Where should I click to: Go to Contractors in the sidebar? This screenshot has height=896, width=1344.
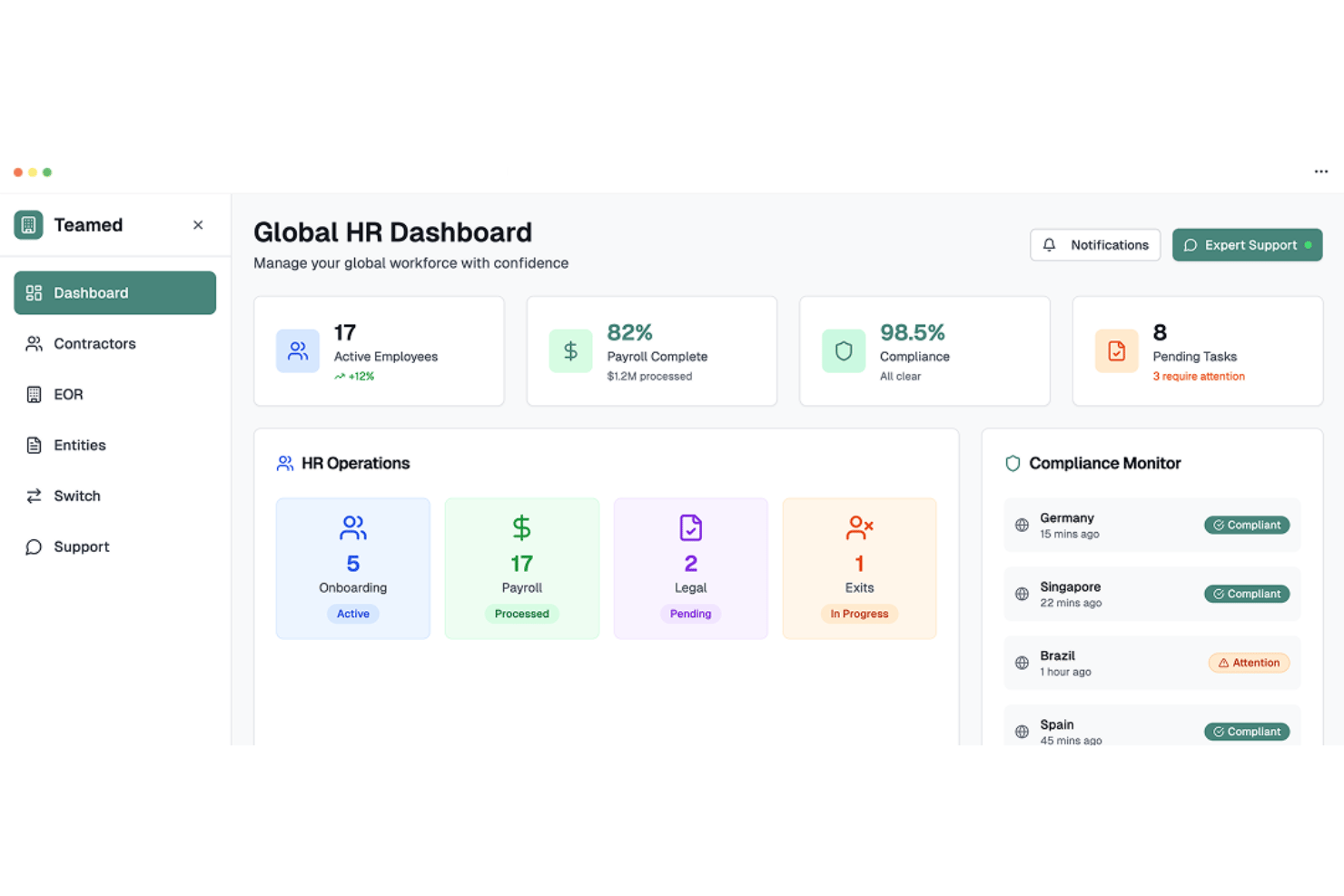(x=114, y=343)
